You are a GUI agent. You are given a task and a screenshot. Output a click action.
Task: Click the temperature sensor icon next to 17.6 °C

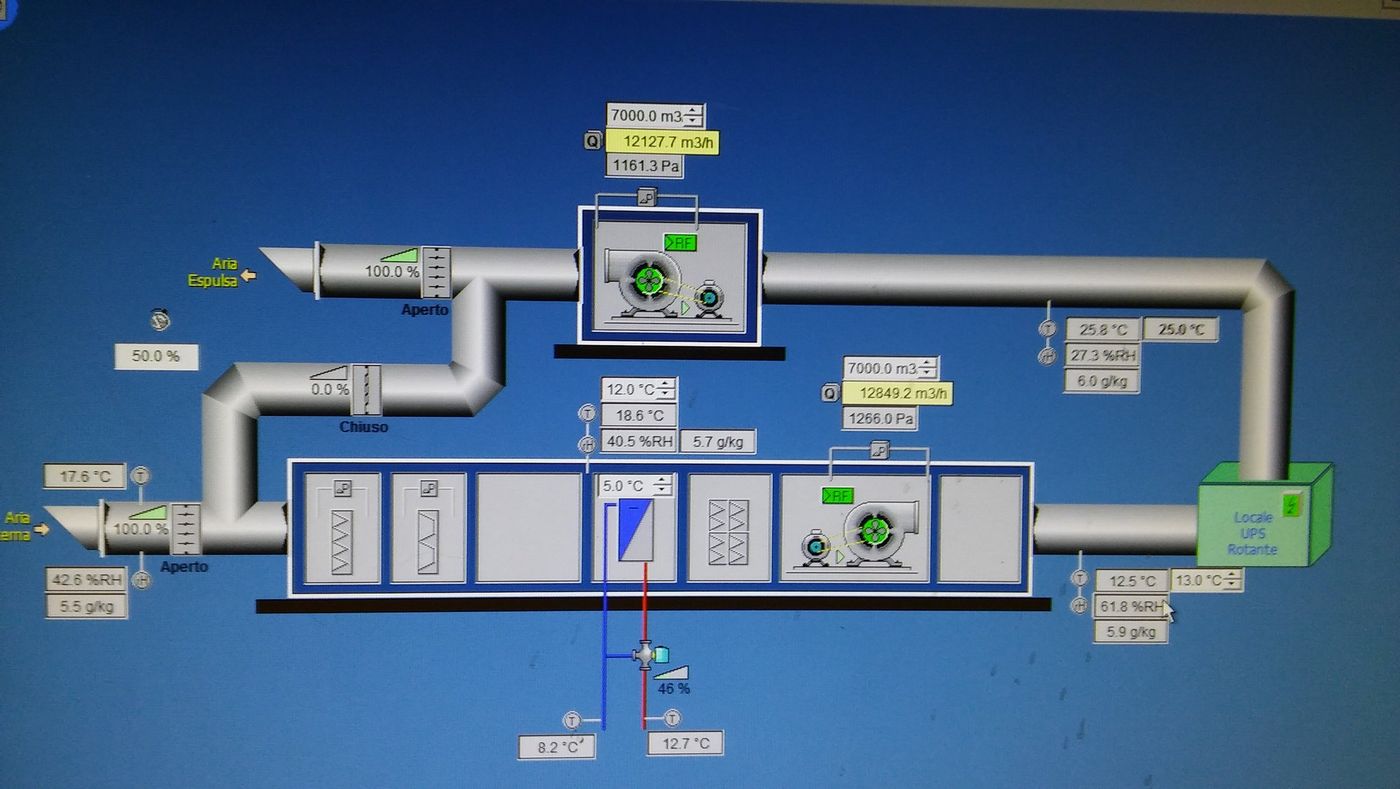pos(141,476)
